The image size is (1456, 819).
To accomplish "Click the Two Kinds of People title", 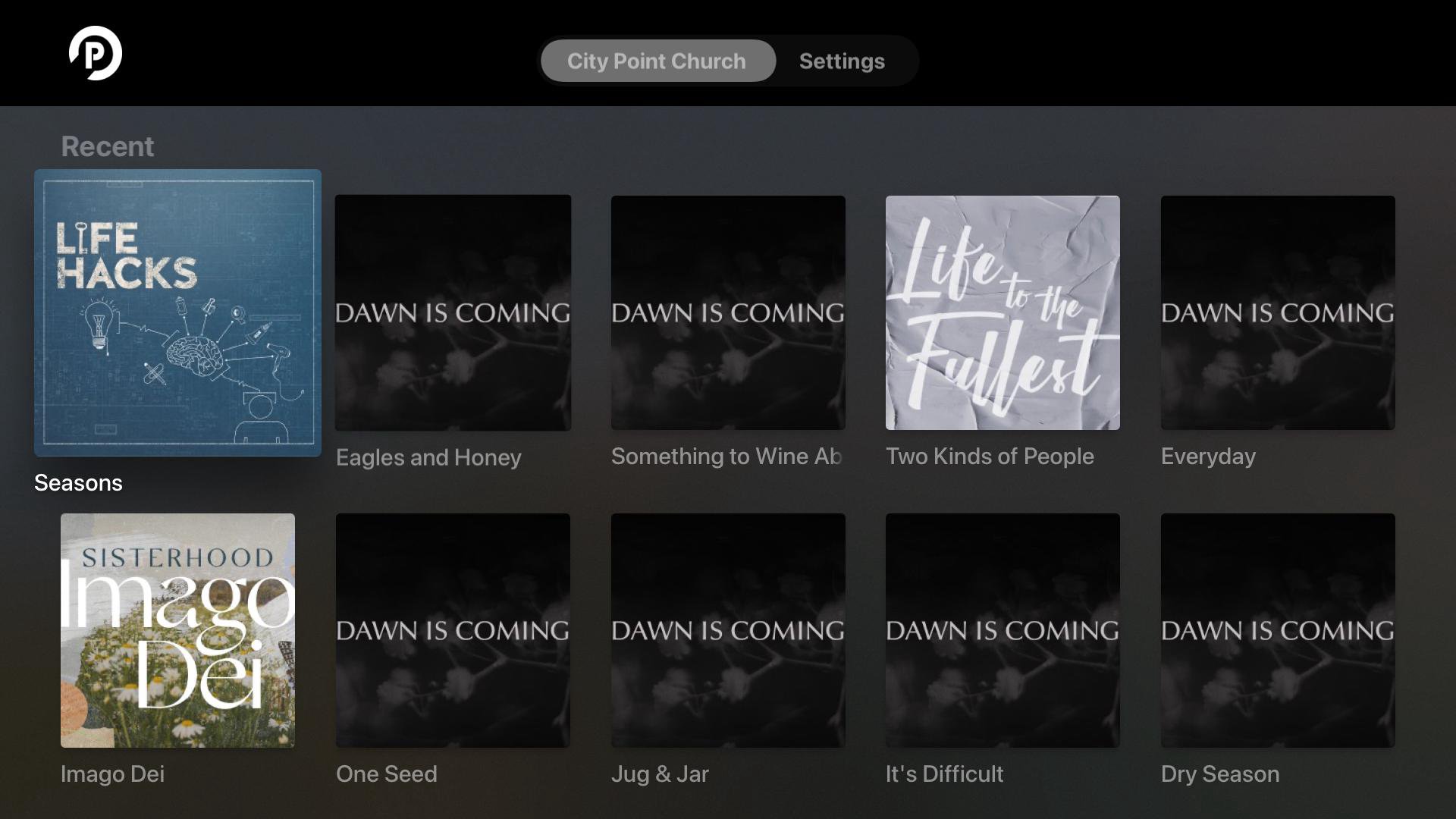I will [990, 457].
